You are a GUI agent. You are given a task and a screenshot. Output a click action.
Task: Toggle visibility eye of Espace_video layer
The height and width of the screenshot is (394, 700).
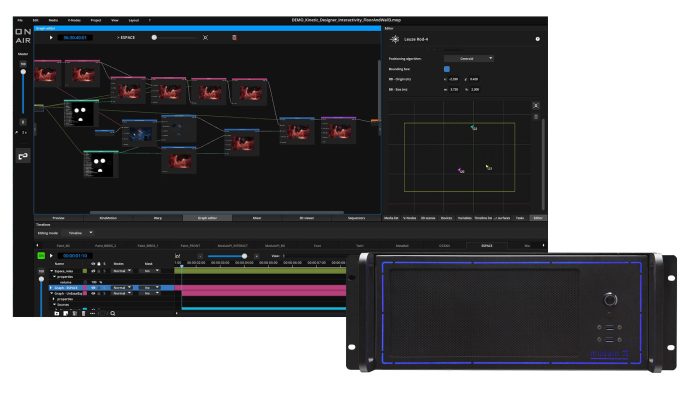coord(93,271)
